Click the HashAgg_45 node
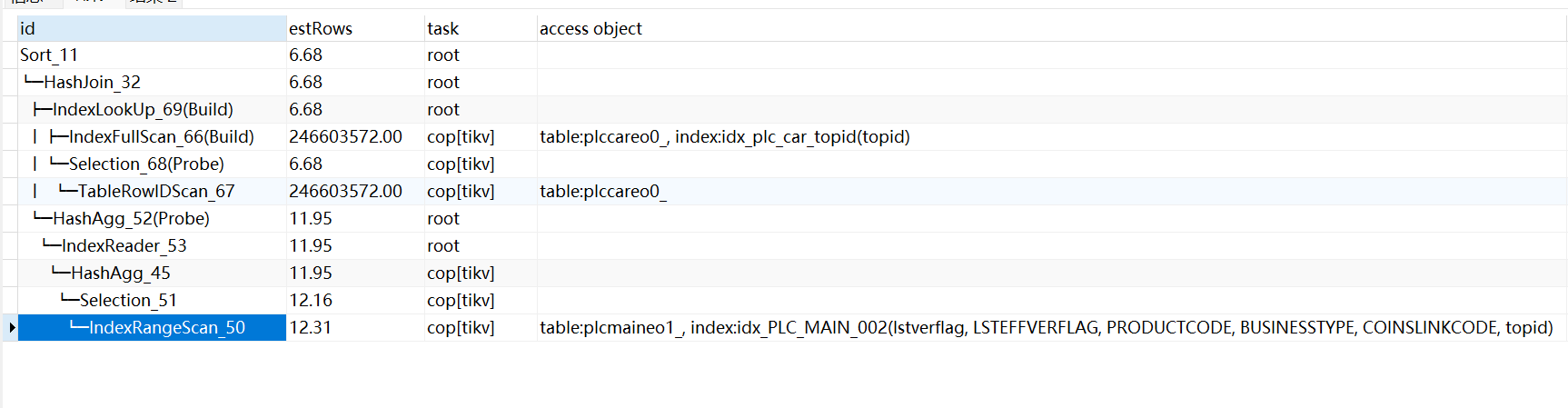The height and width of the screenshot is (408, 1568). click(x=120, y=274)
